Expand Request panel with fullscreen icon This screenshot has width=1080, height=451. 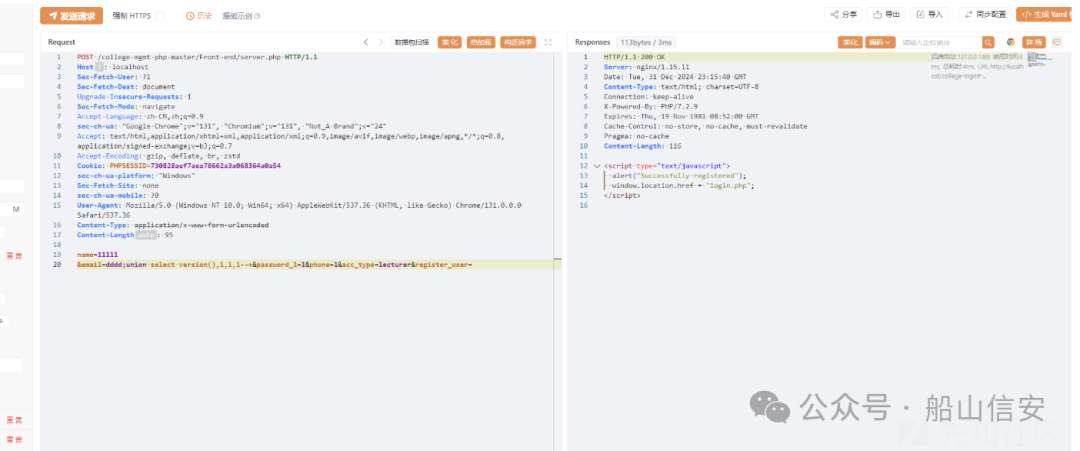tap(548, 42)
